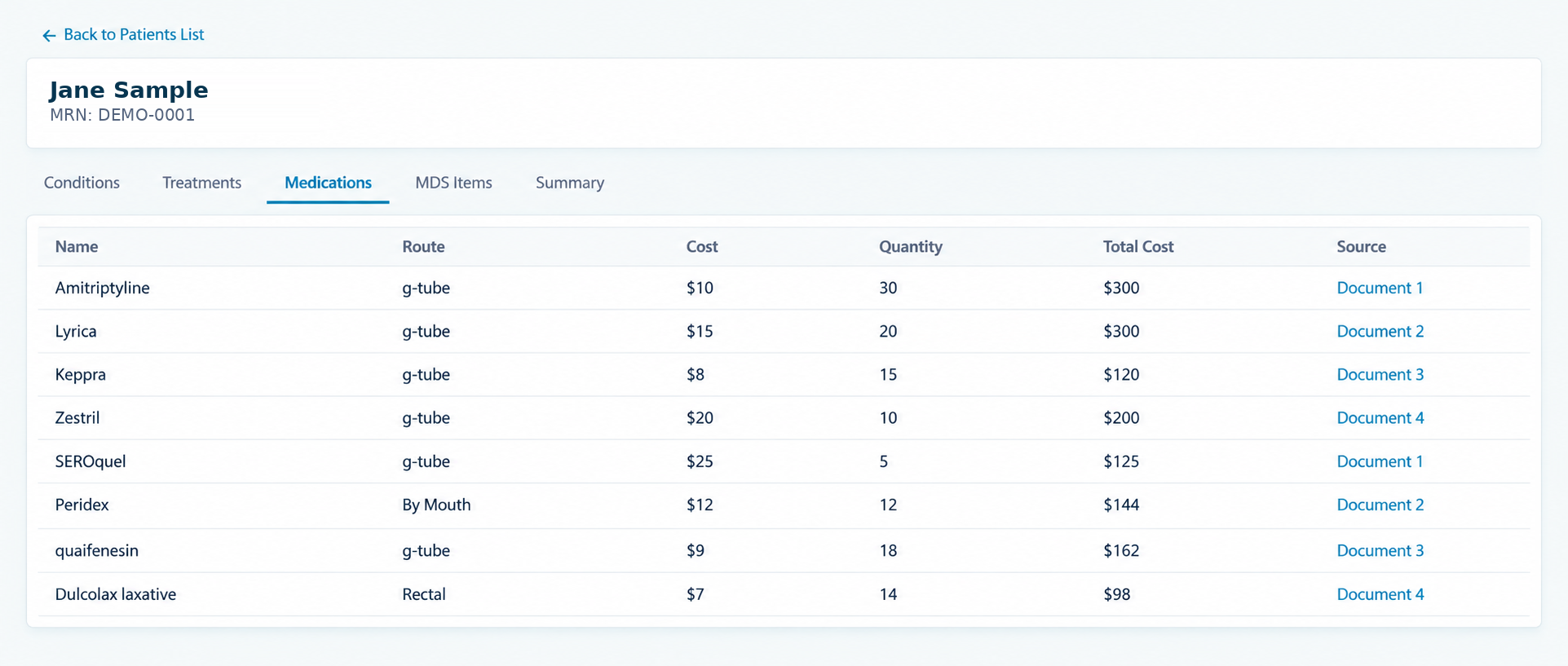Click the $98 total cost
The image size is (1568, 666).
(x=1117, y=594)
